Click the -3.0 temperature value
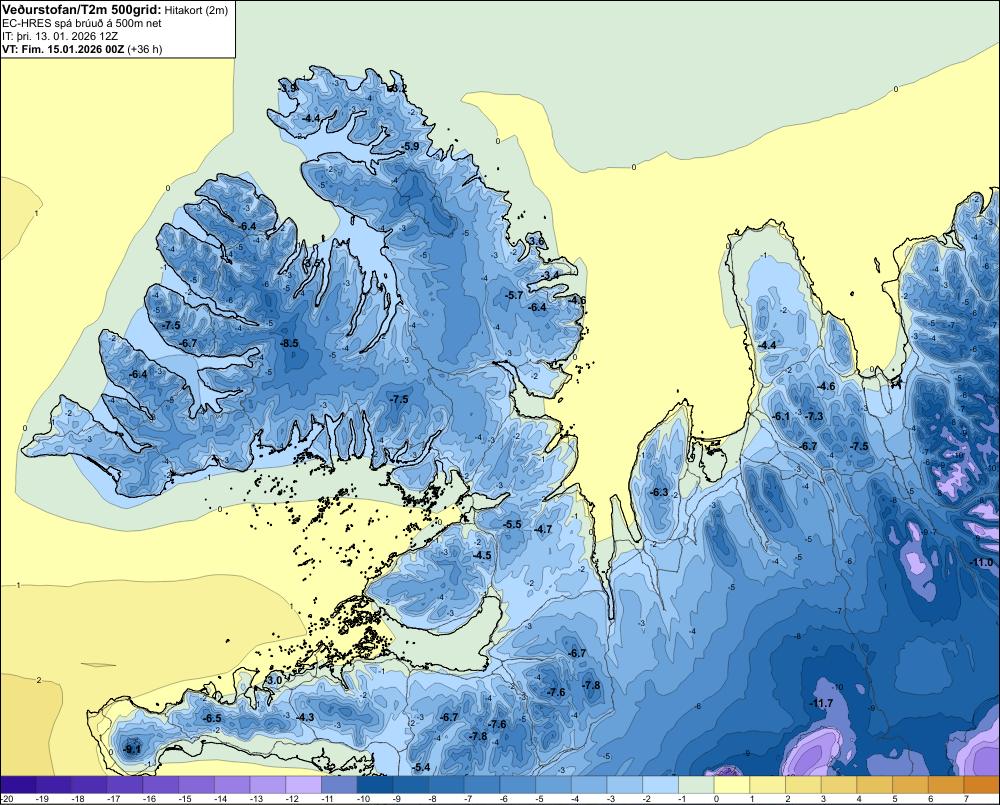Viewport: 1000px width, 805px height. (273, 681)
